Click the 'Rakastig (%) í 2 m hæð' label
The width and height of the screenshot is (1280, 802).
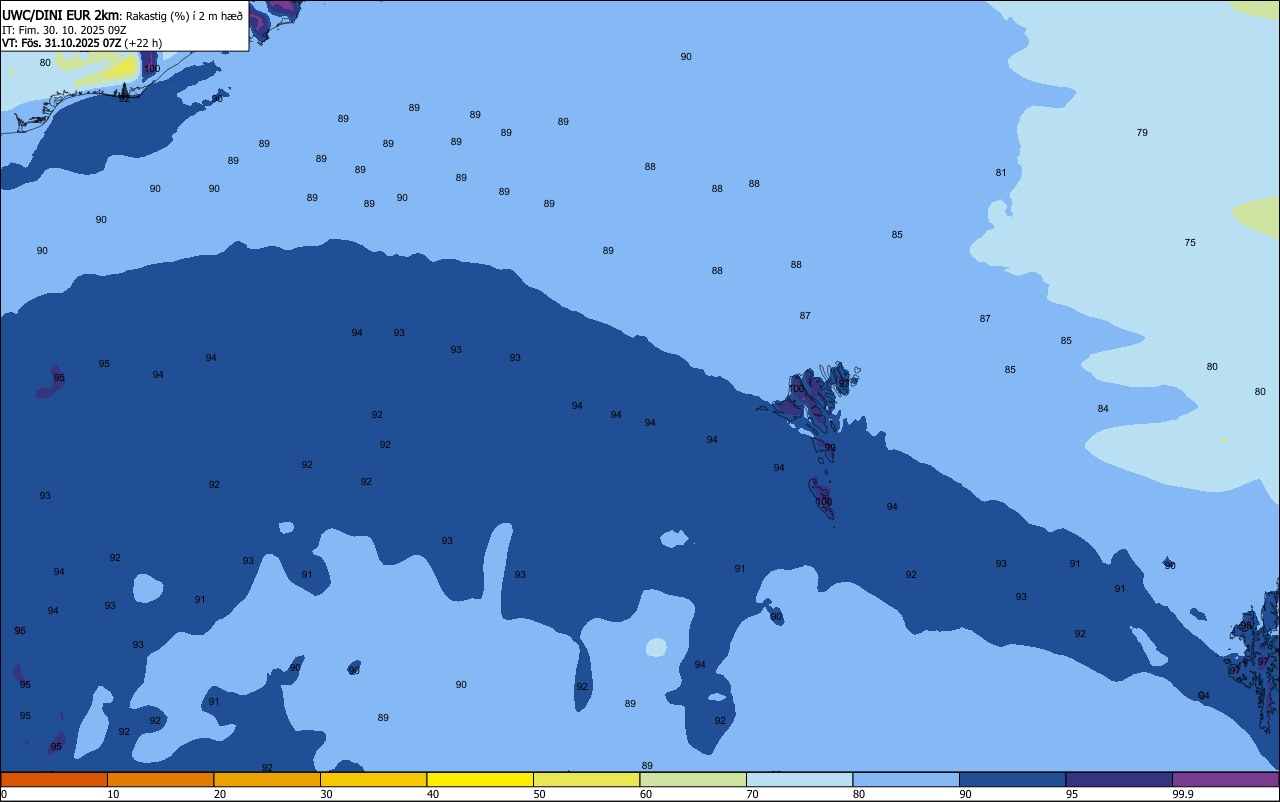pos(184,16)
